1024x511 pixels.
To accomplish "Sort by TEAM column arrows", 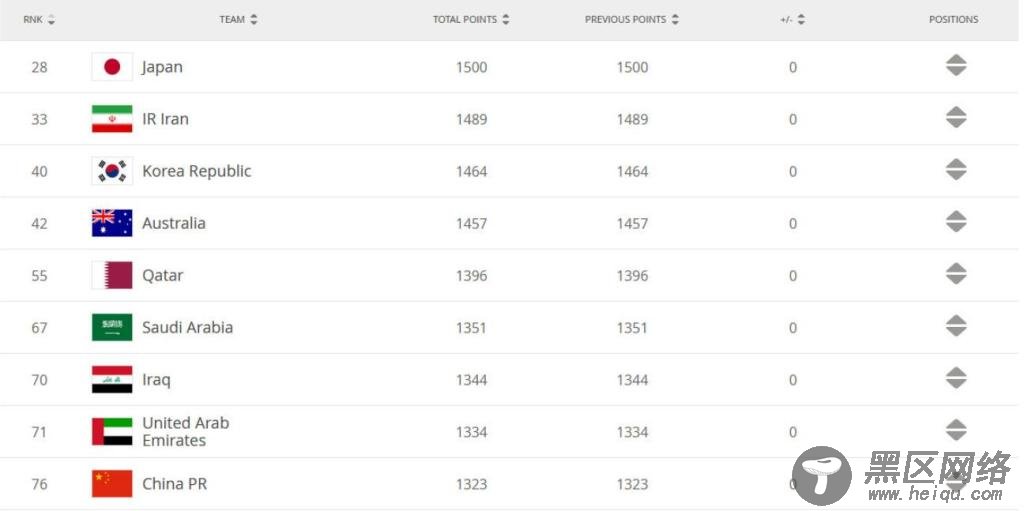I will point(253,20).
